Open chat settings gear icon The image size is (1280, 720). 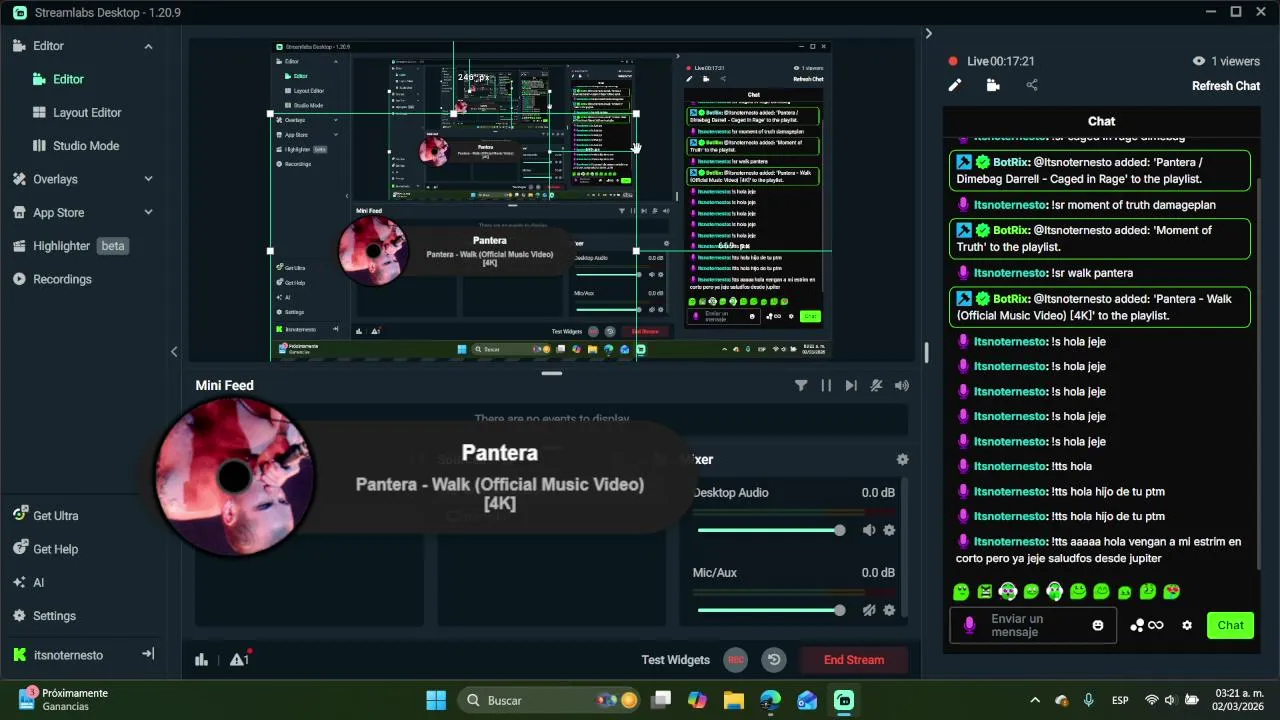(x=1187, y=625)
